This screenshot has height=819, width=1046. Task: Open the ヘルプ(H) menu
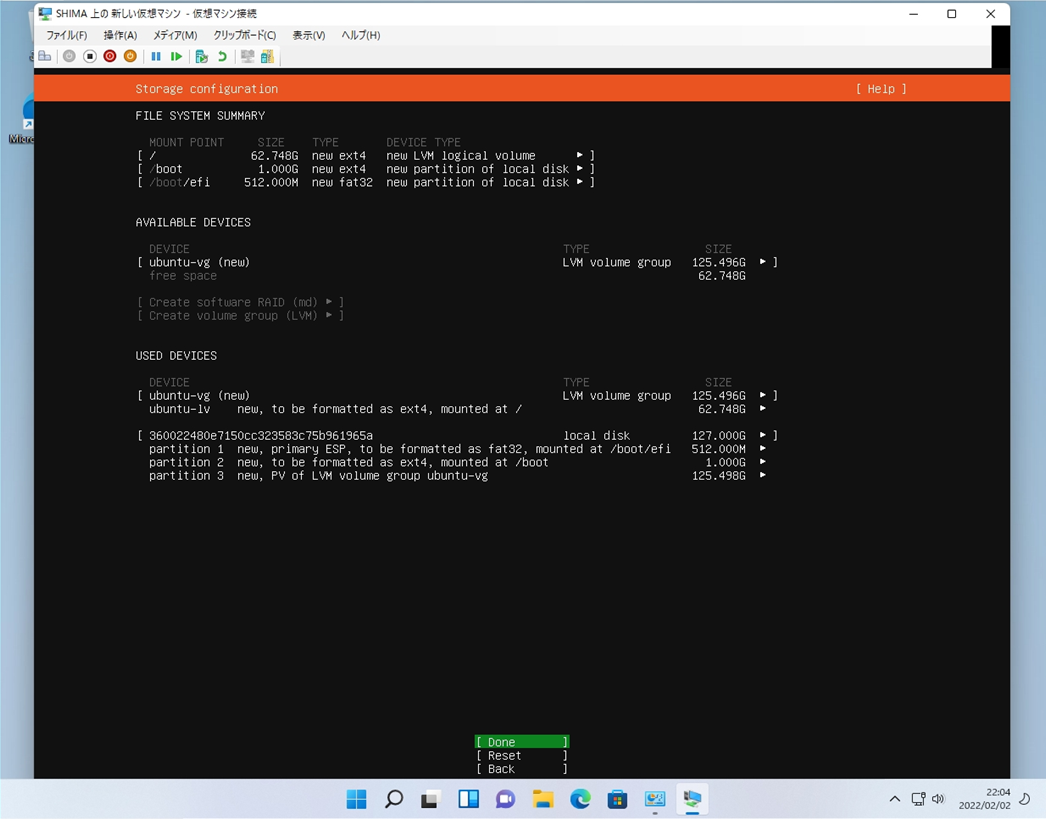361,35
